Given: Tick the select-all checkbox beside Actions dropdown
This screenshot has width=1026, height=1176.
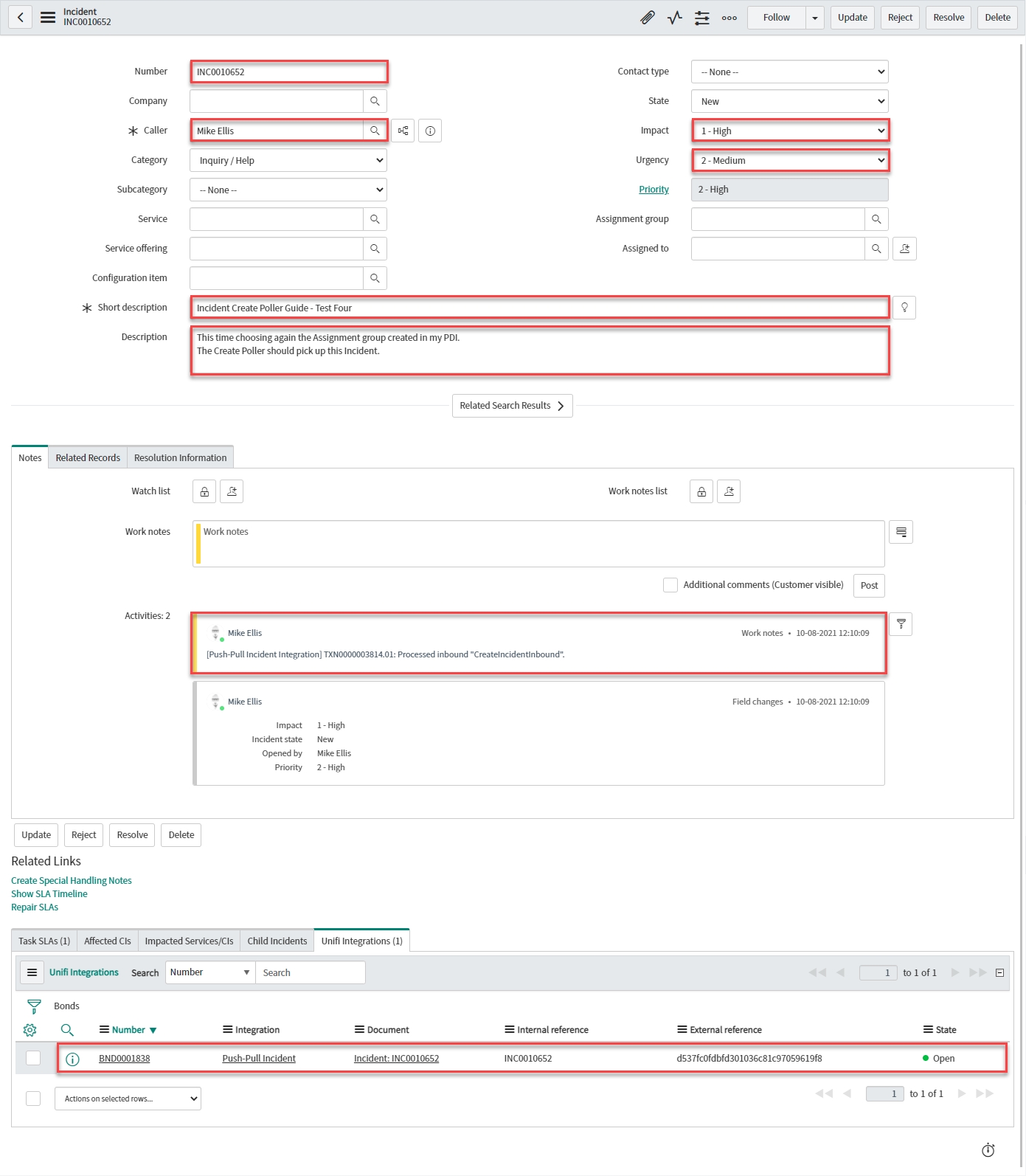Looking at the screenshot, I should [33, 1099].
